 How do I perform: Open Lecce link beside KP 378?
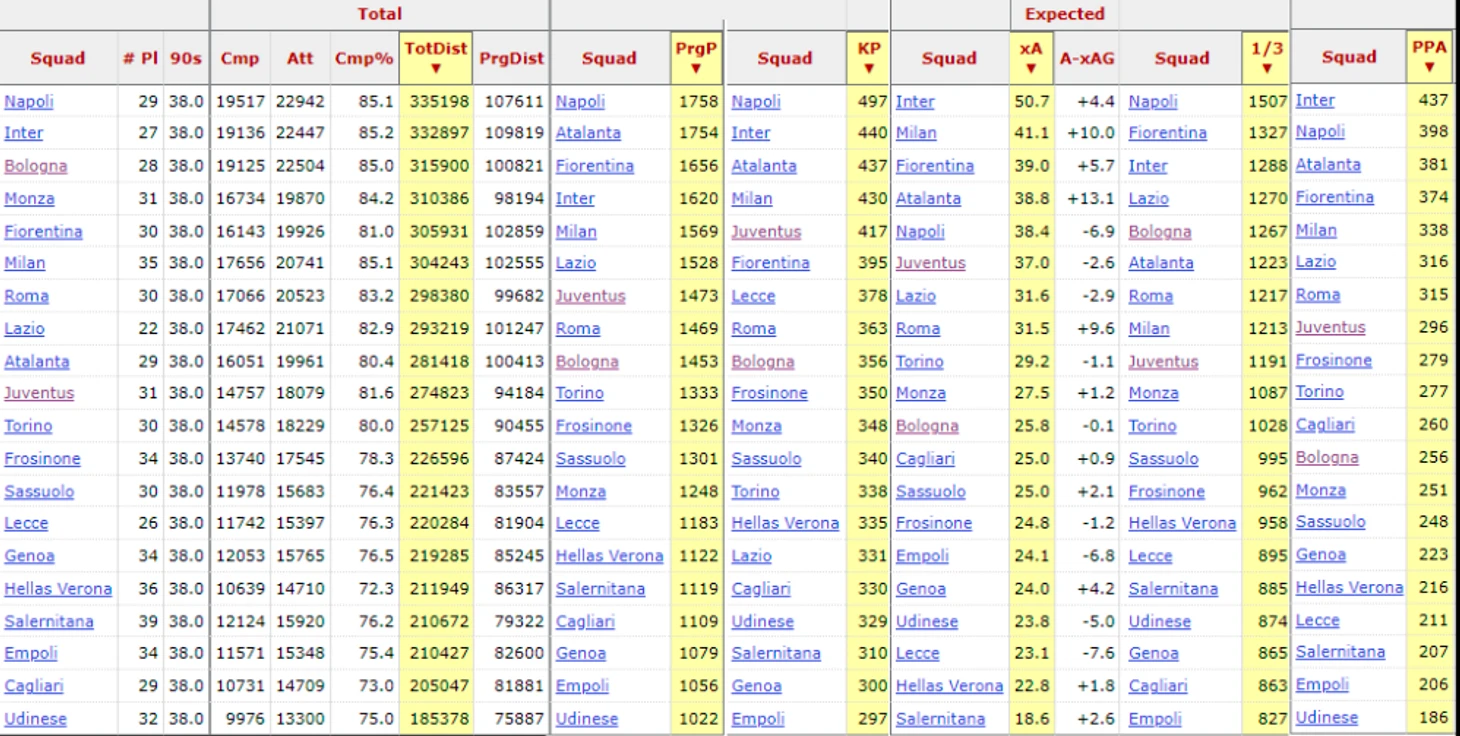(x=753, y=296)
